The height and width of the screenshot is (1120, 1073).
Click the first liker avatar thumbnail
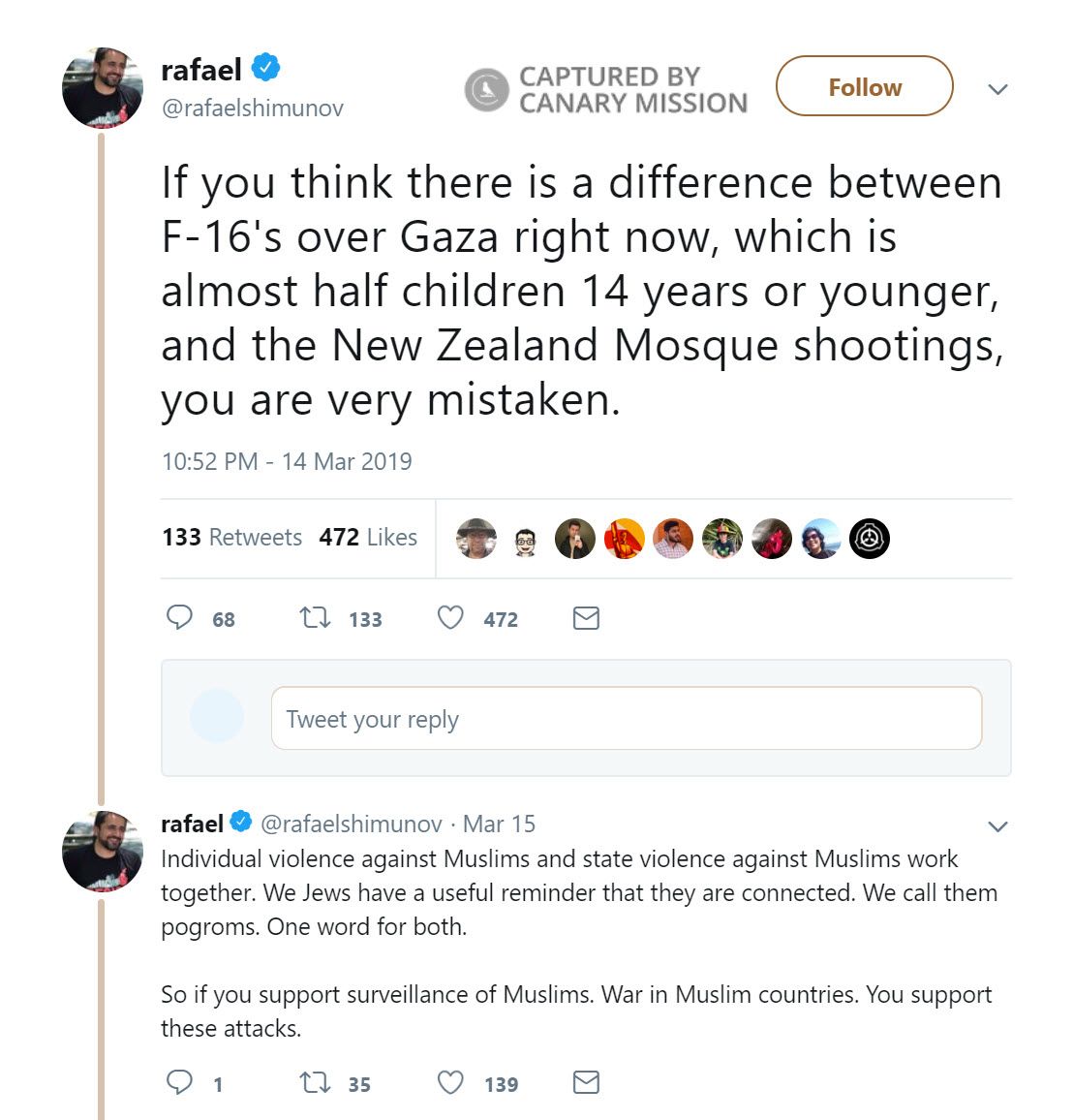coord(476,539)
